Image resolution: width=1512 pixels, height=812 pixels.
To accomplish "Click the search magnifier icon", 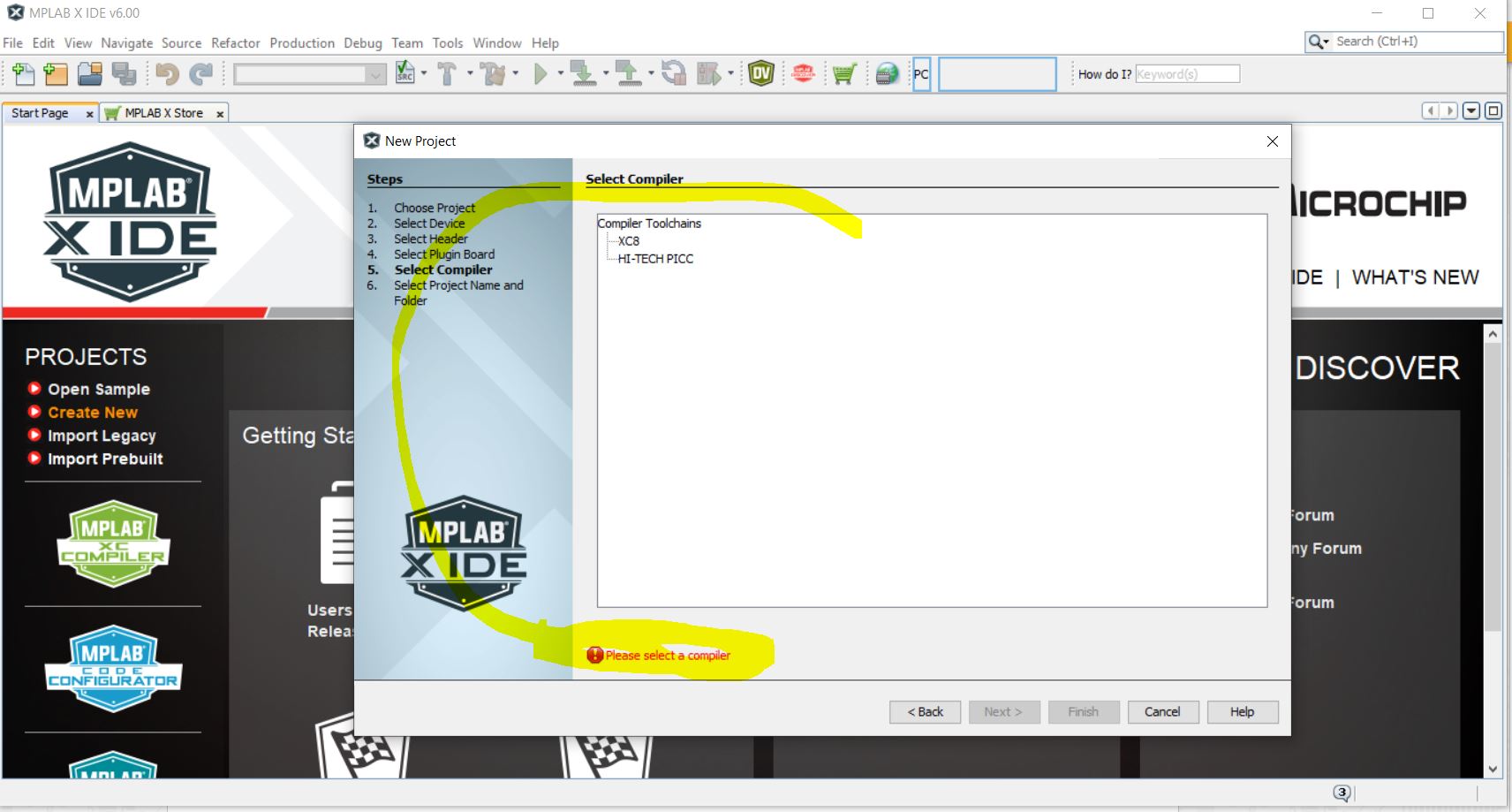I will point(1316,42).
